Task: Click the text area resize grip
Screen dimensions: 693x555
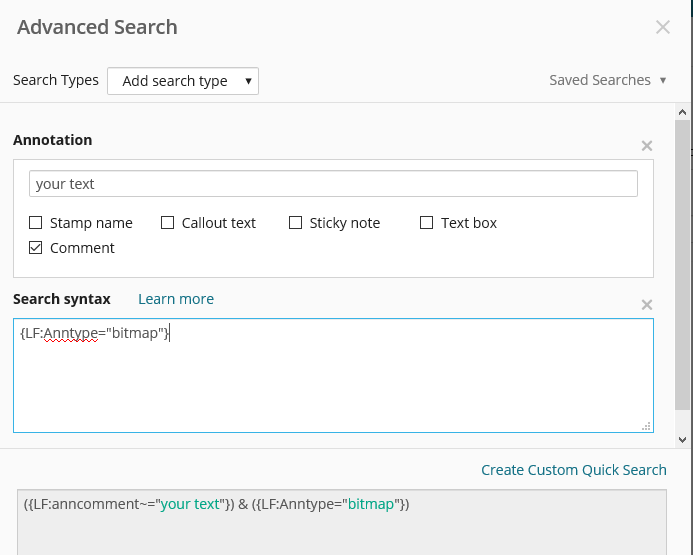Action: [x=646, y=426]
